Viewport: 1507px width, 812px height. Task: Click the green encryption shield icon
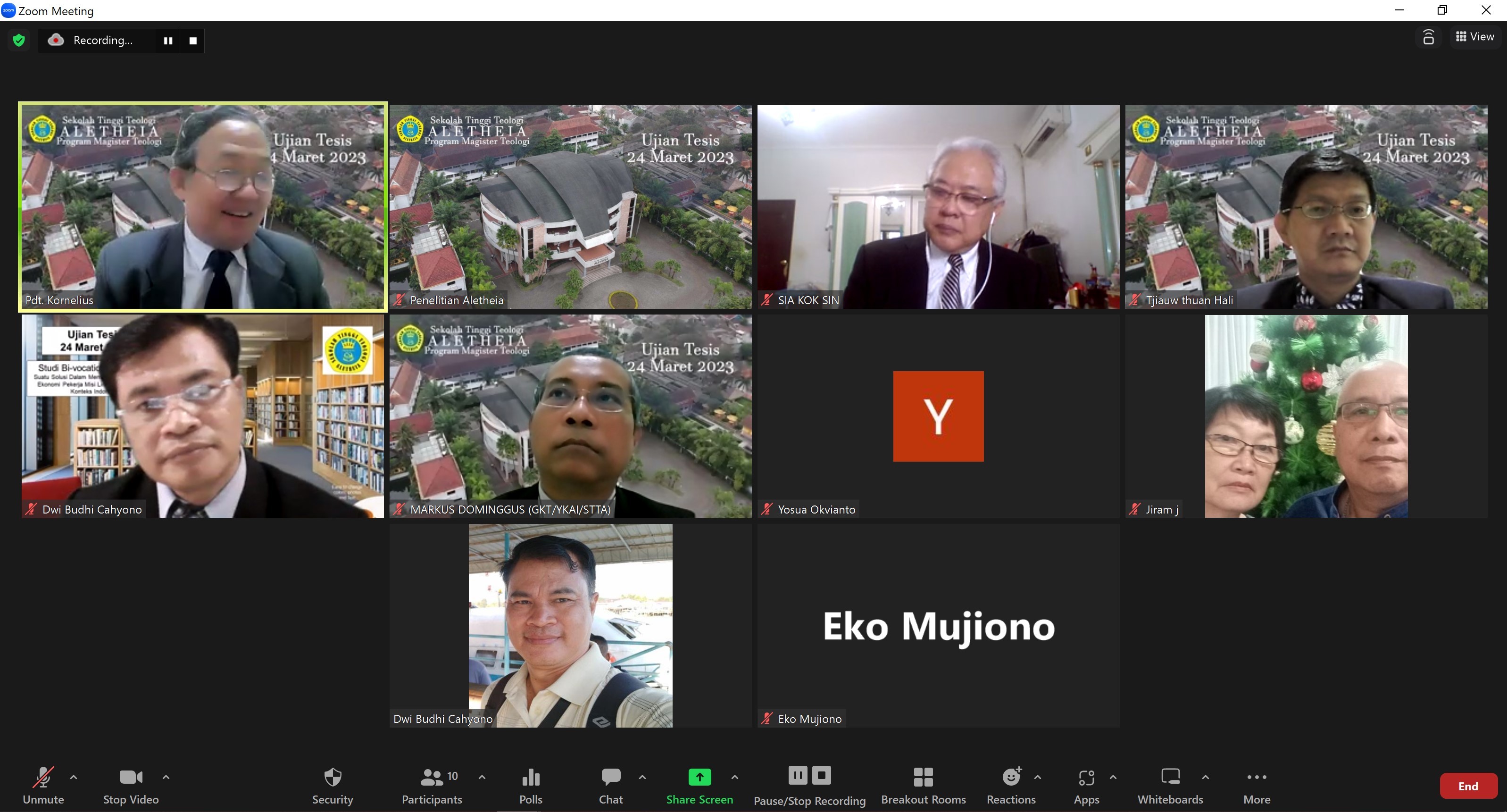point(19,41)
